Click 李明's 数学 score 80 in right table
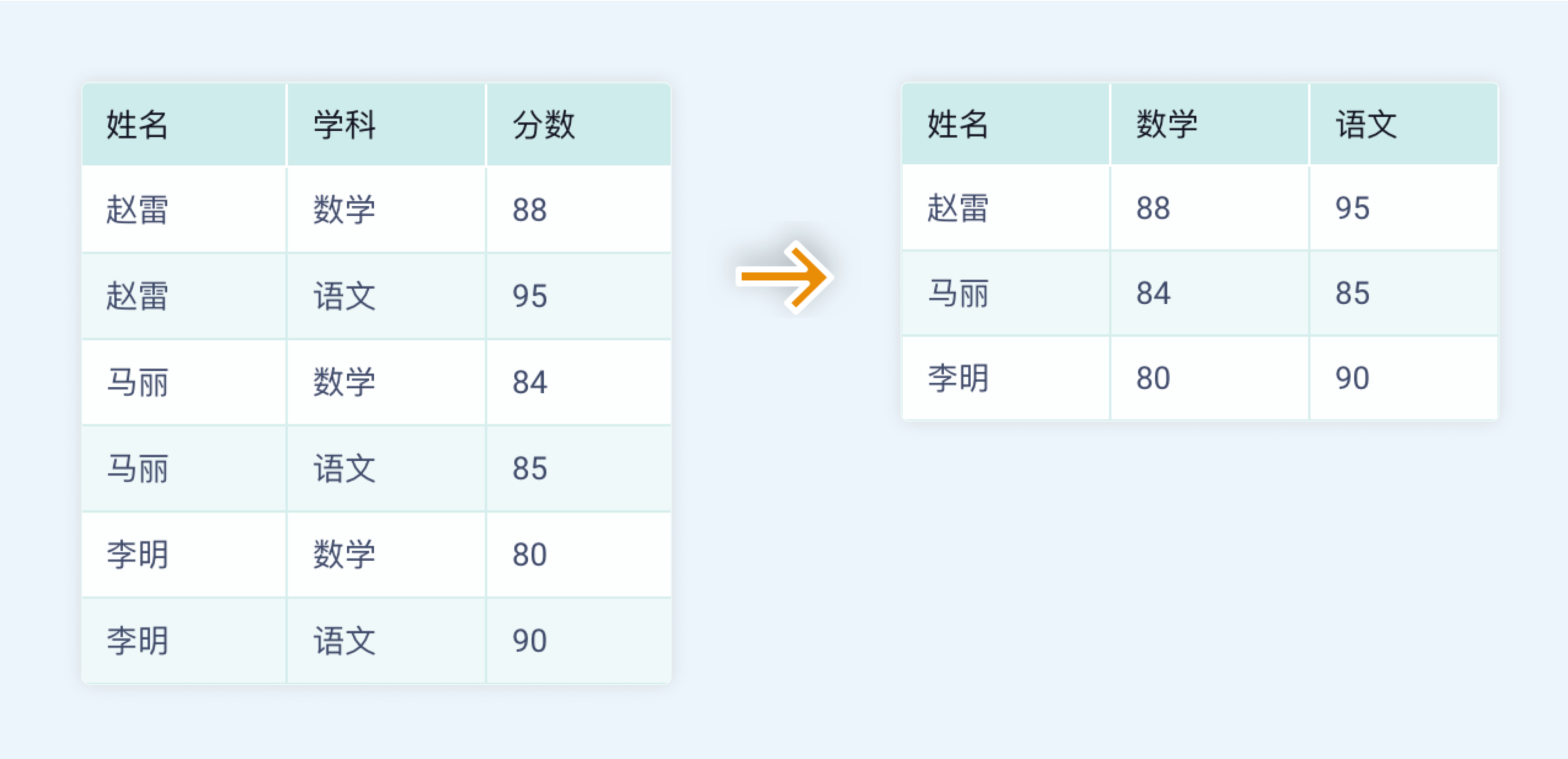1568x759 pixels. 1153,378
